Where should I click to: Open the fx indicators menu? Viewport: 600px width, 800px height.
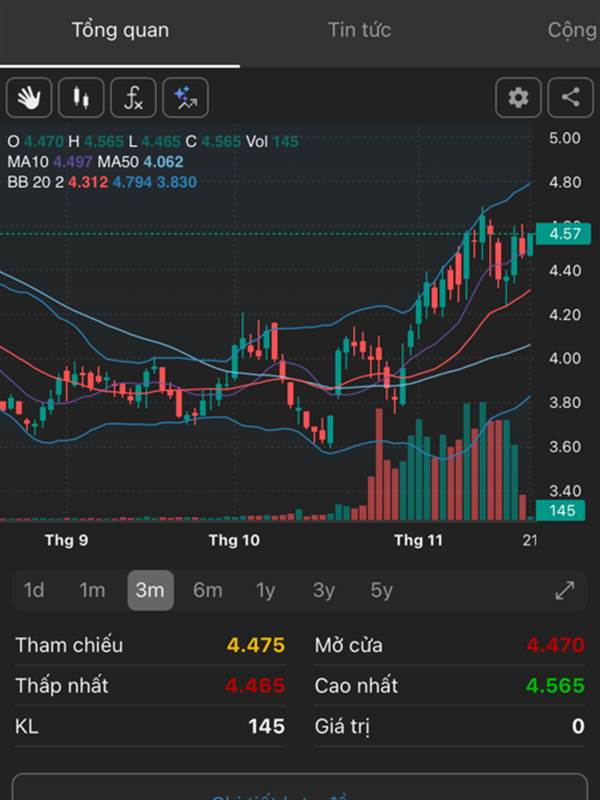tap(133, 97)
